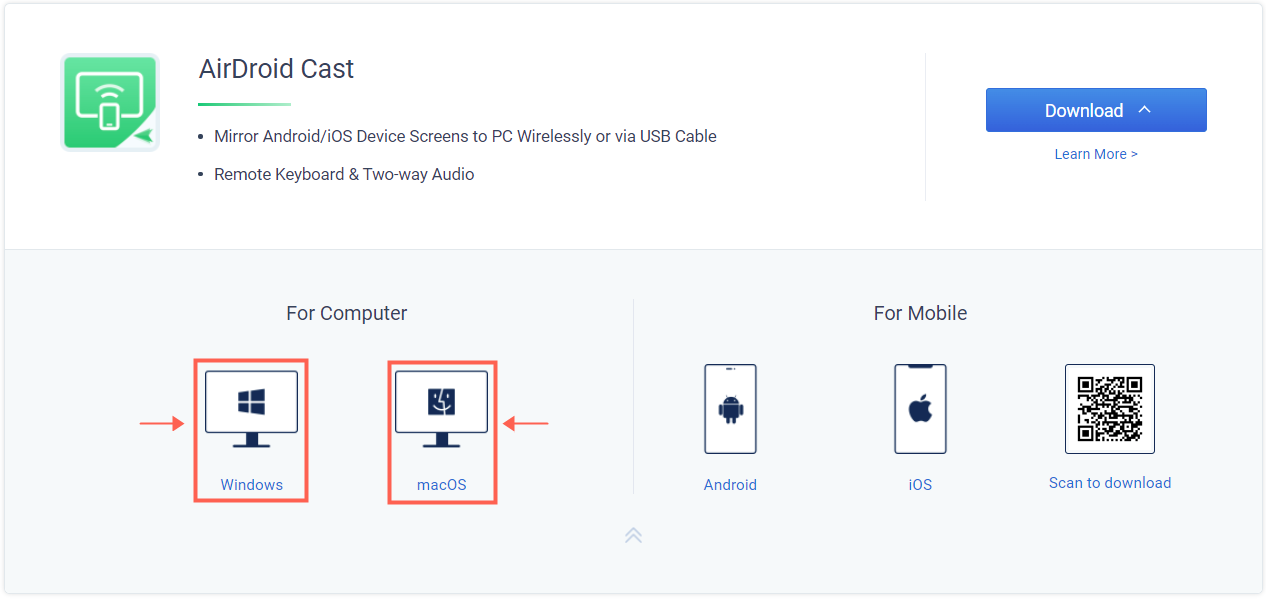The height and width of the screenshot is (600, 1266).
Task: Choose the Android phone icon
Action: 730,409
